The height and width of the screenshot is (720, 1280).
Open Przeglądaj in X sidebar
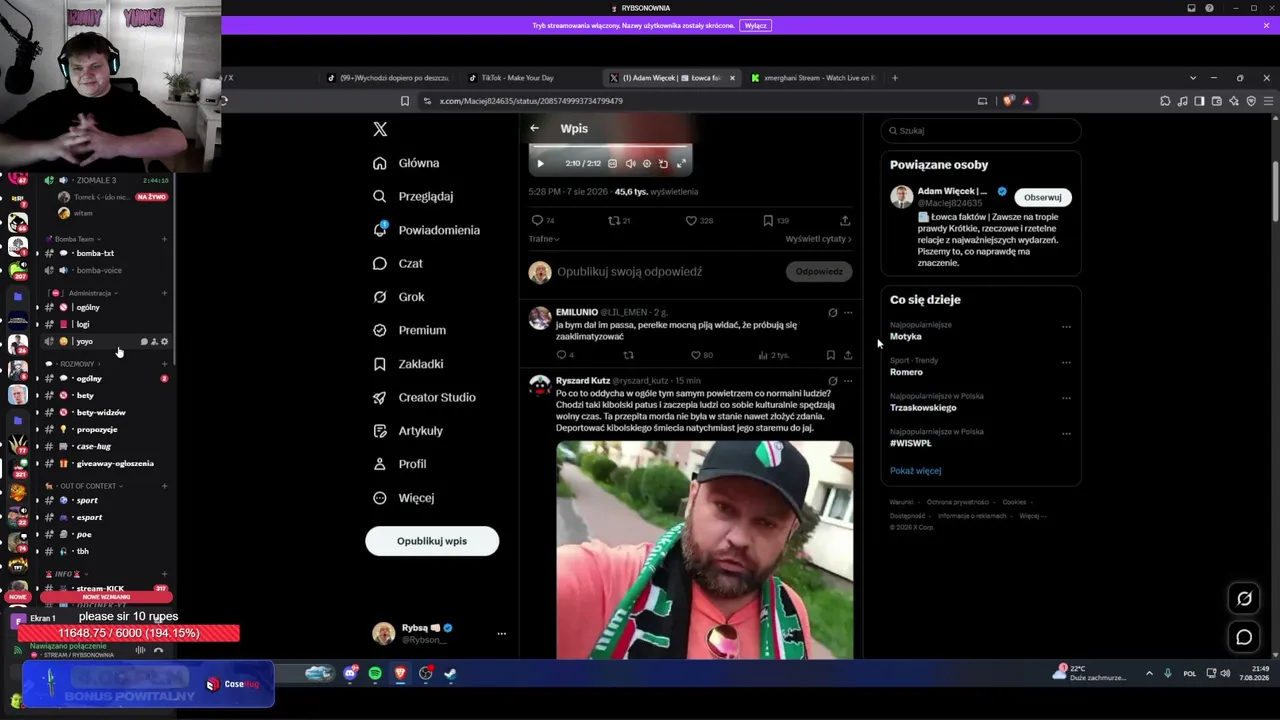tap(413, 196)
